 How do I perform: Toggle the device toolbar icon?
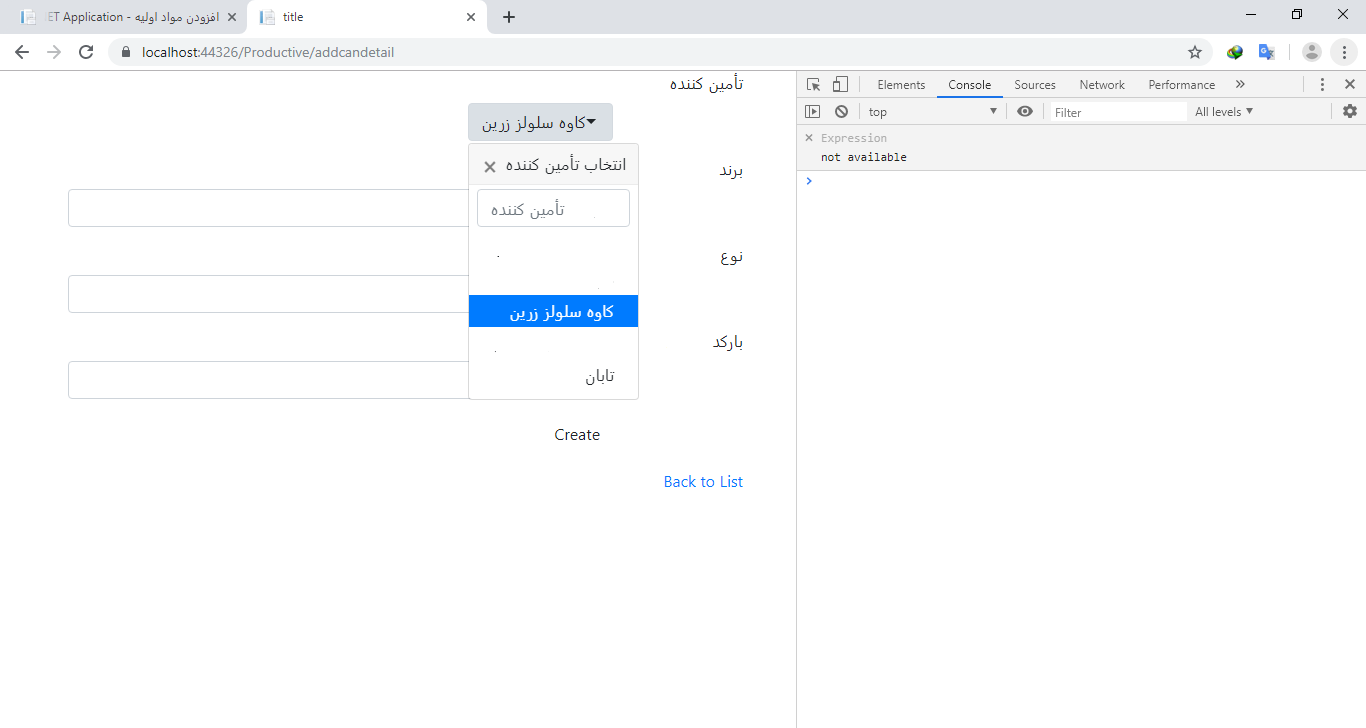[x=840, y=85]
